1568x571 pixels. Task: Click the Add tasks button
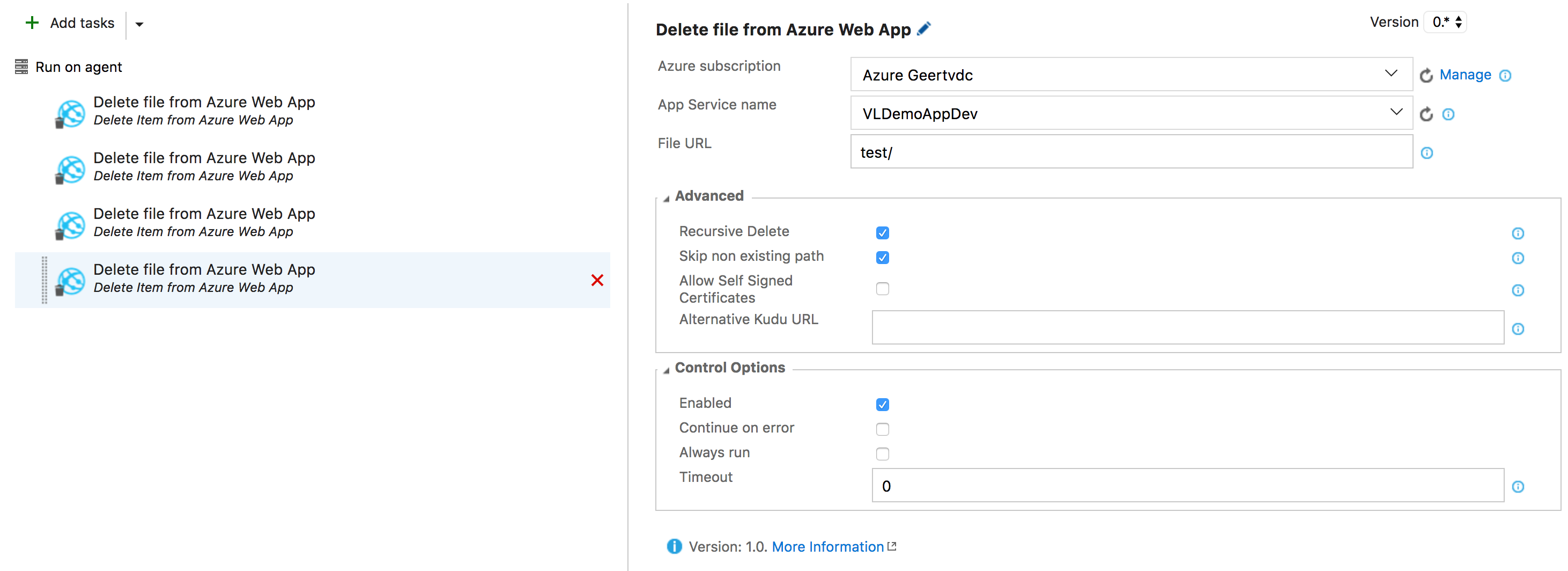[x=70, y=23]
